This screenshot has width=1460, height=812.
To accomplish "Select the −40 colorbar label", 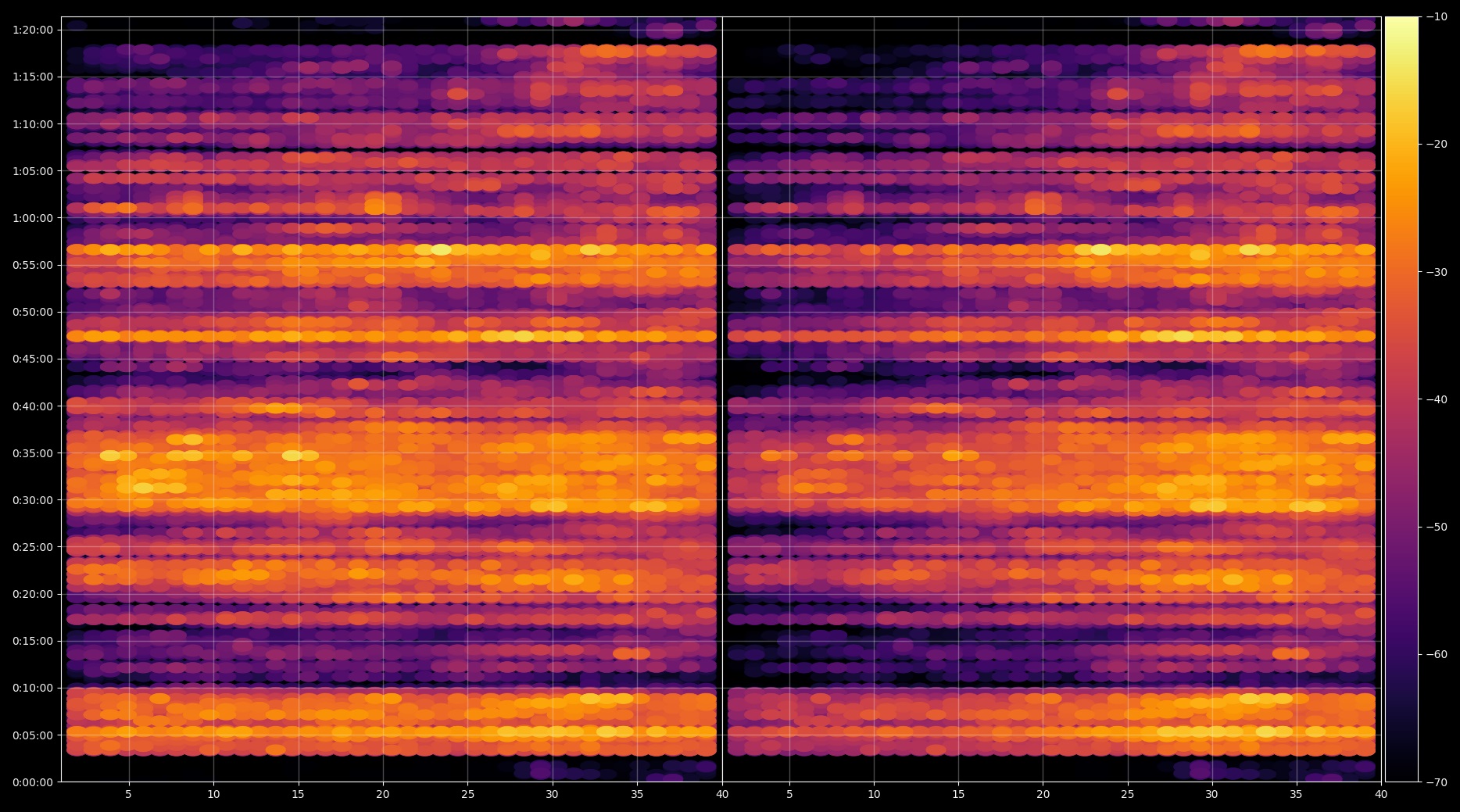I will click(x=1437, y=399).
